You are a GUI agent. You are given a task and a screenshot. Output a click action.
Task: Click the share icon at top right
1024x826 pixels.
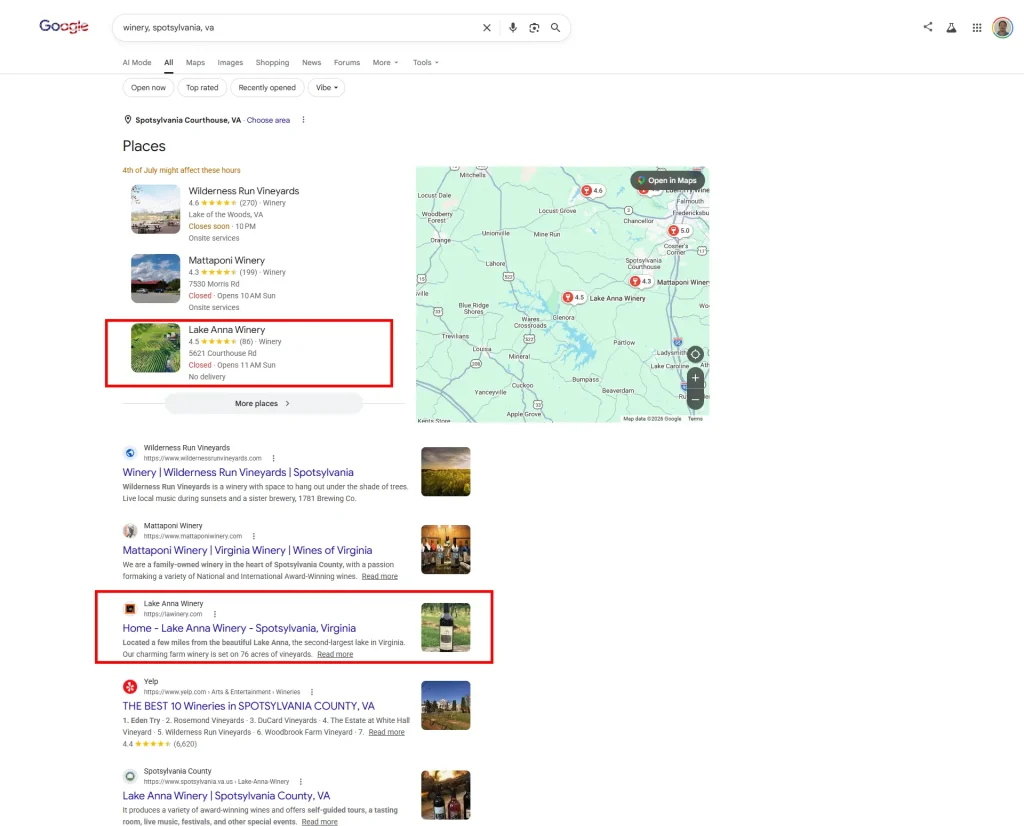pos(928,27)
